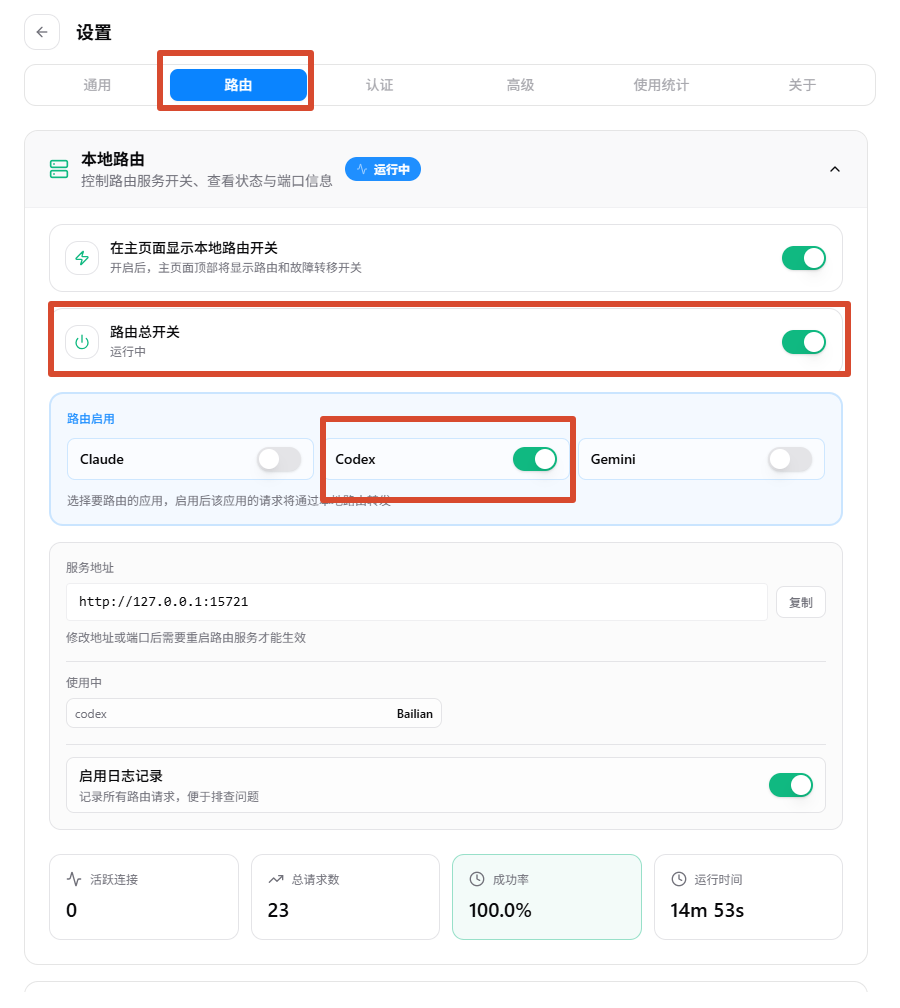This screenshot has width=900, height=1008.
Task: Click the 活跃连接 value 0
Action: point(71,910)
